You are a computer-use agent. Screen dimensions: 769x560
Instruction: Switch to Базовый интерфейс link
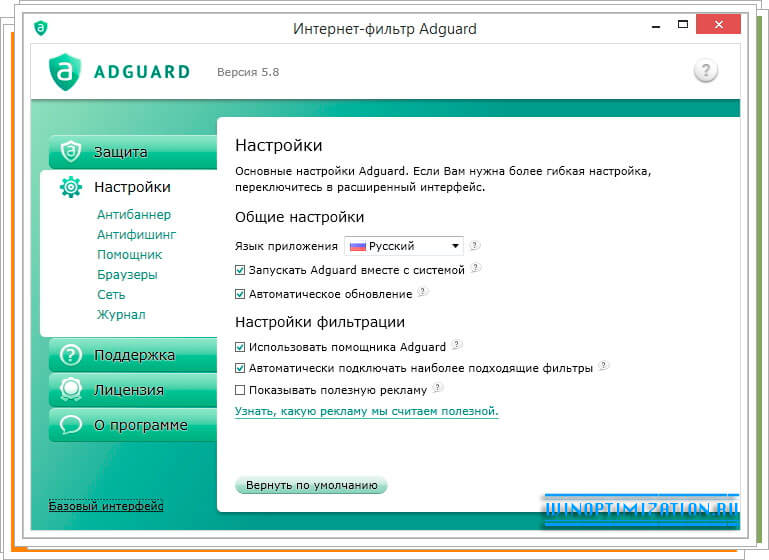(x=106, y=506)
